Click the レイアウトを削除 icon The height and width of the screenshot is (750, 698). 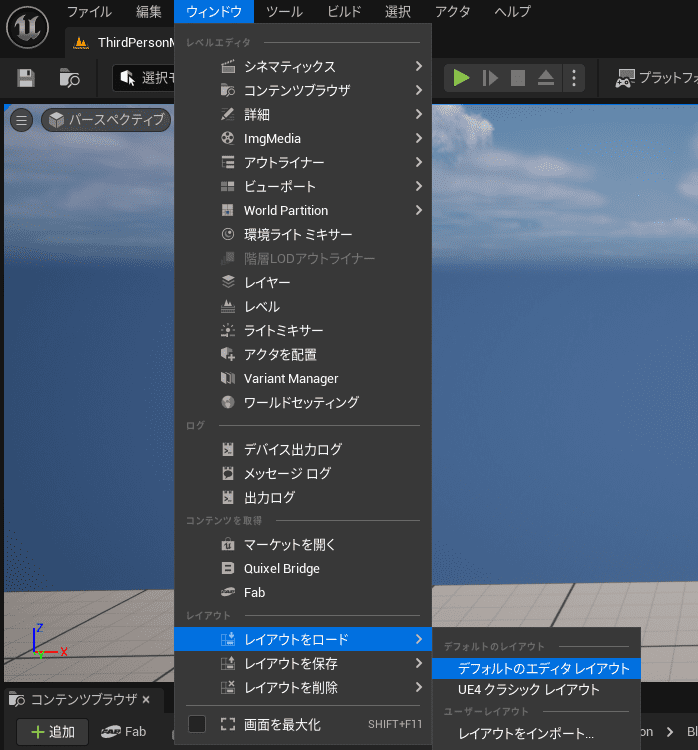click(x=228, y=687)
